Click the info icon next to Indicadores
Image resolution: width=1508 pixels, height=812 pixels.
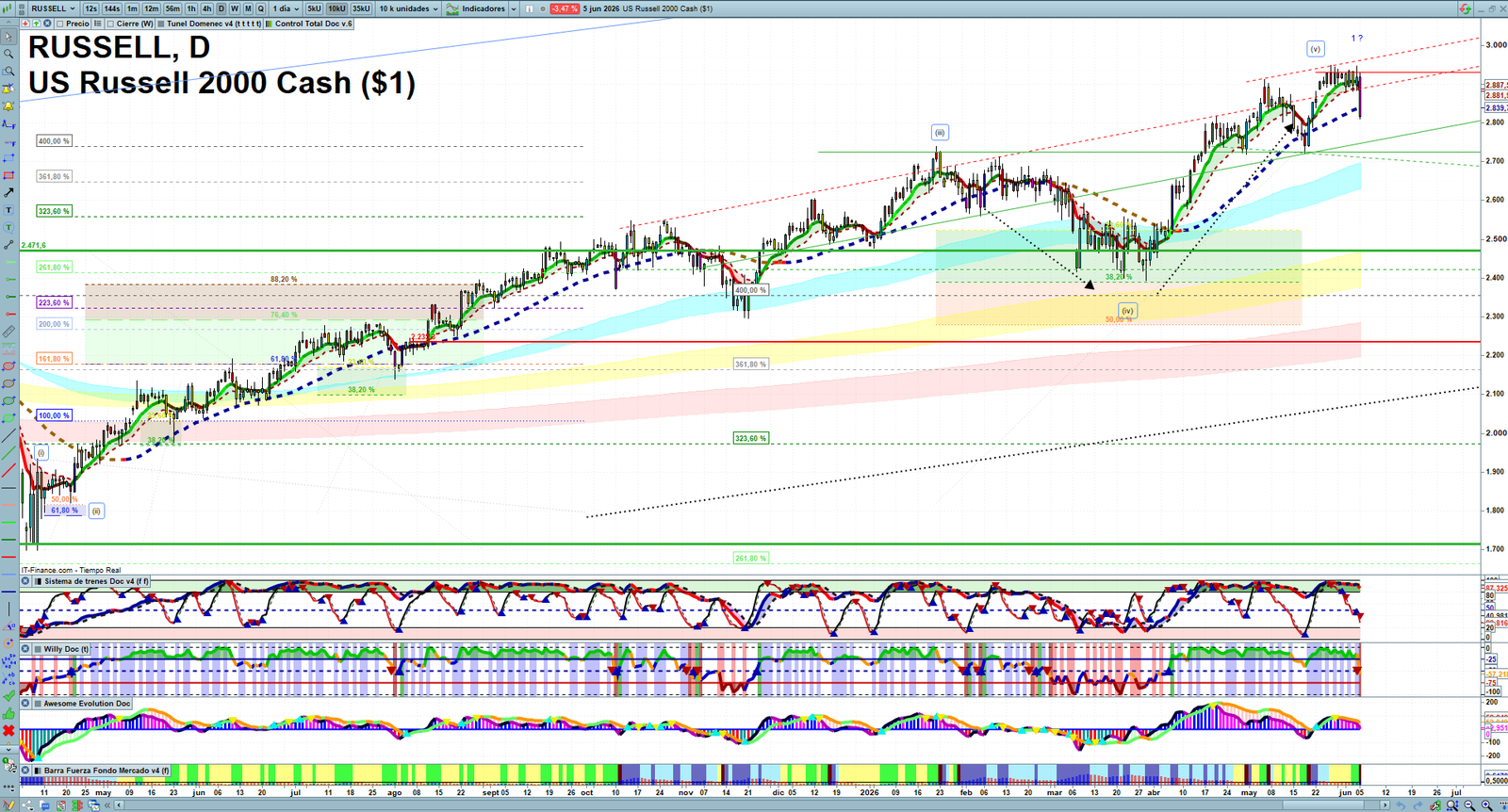coord(529,8)
